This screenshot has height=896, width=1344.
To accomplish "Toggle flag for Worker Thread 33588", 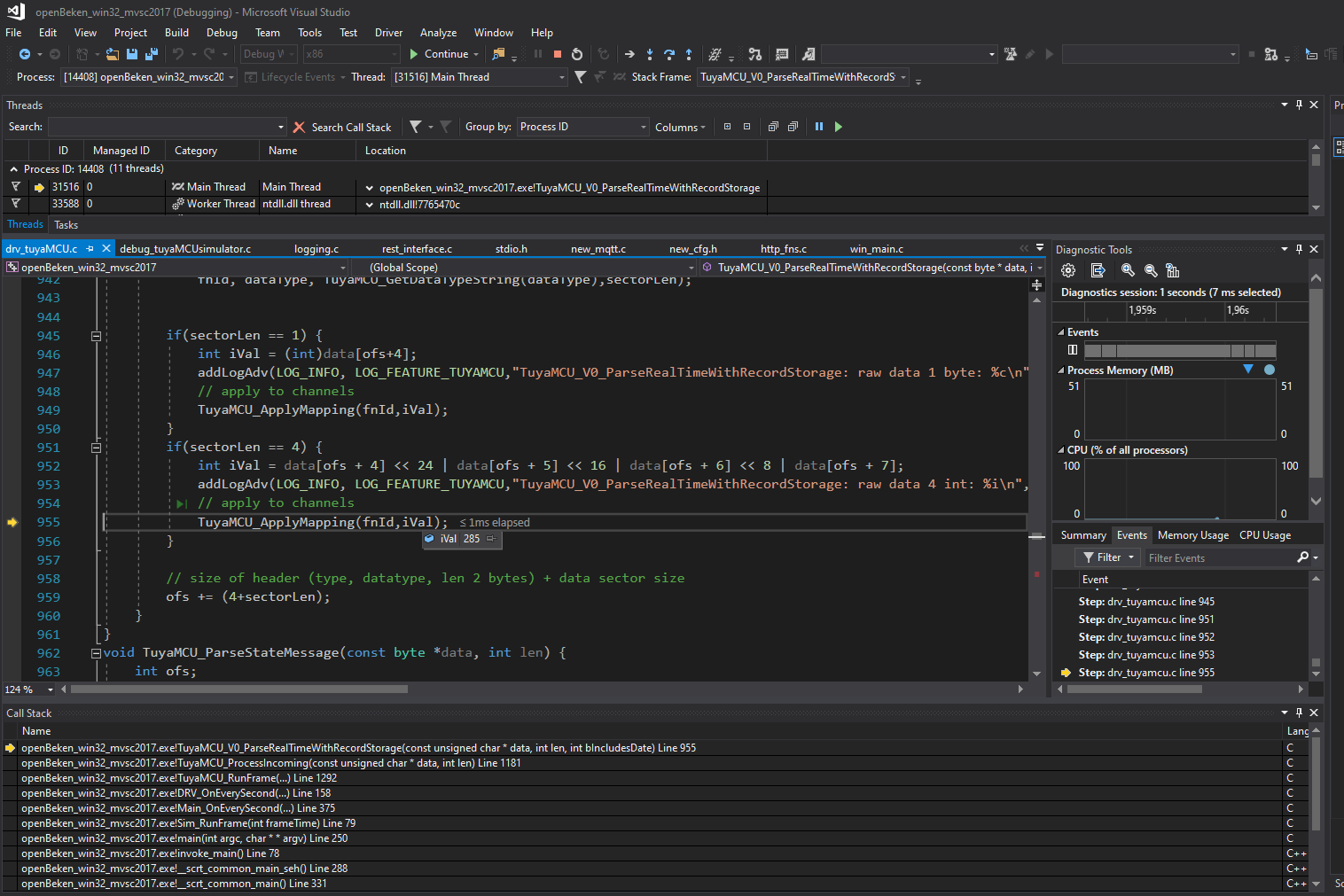I will coord(16,204).
